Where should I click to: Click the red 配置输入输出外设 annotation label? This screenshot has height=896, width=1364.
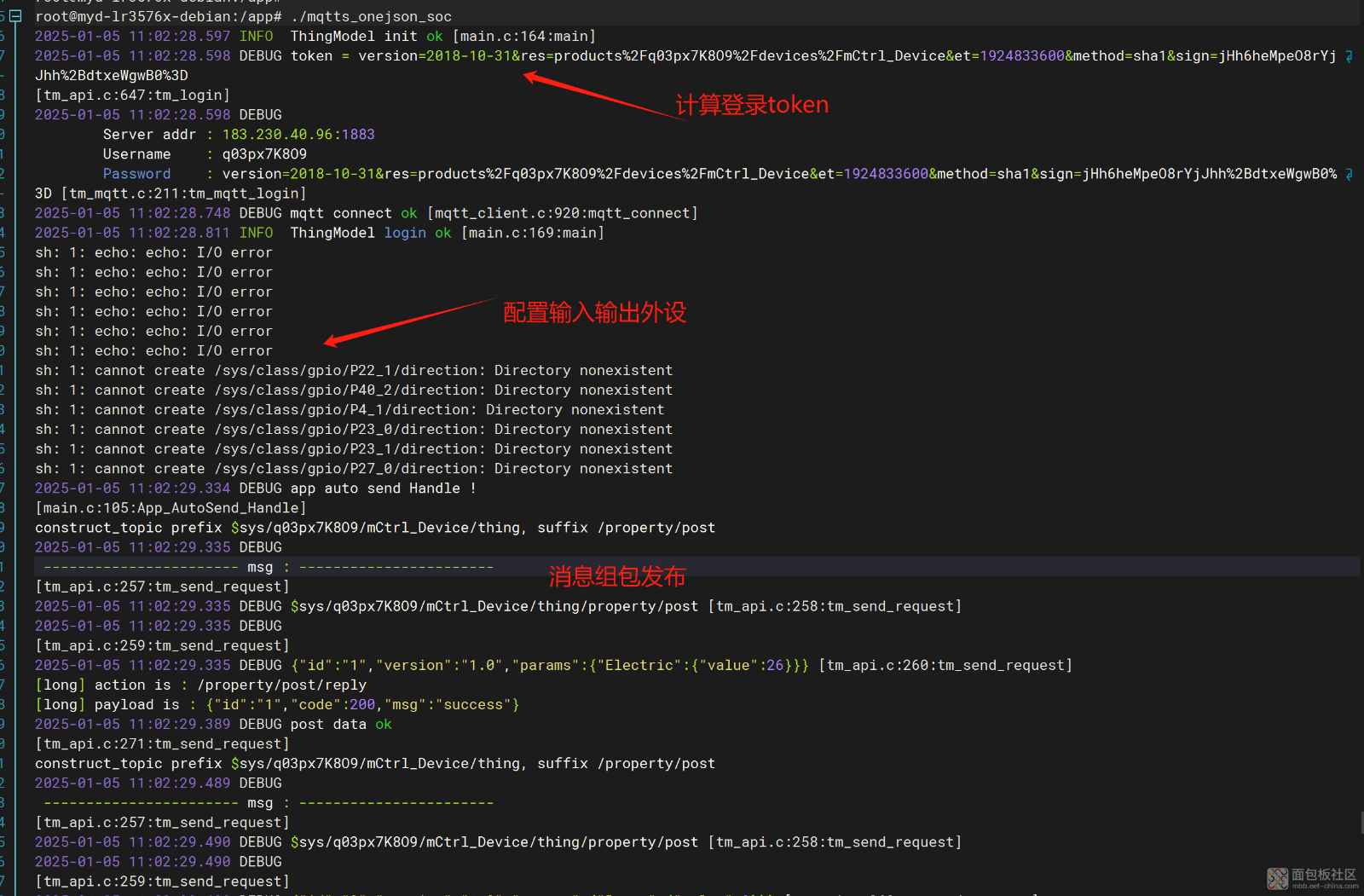[594, 313]
